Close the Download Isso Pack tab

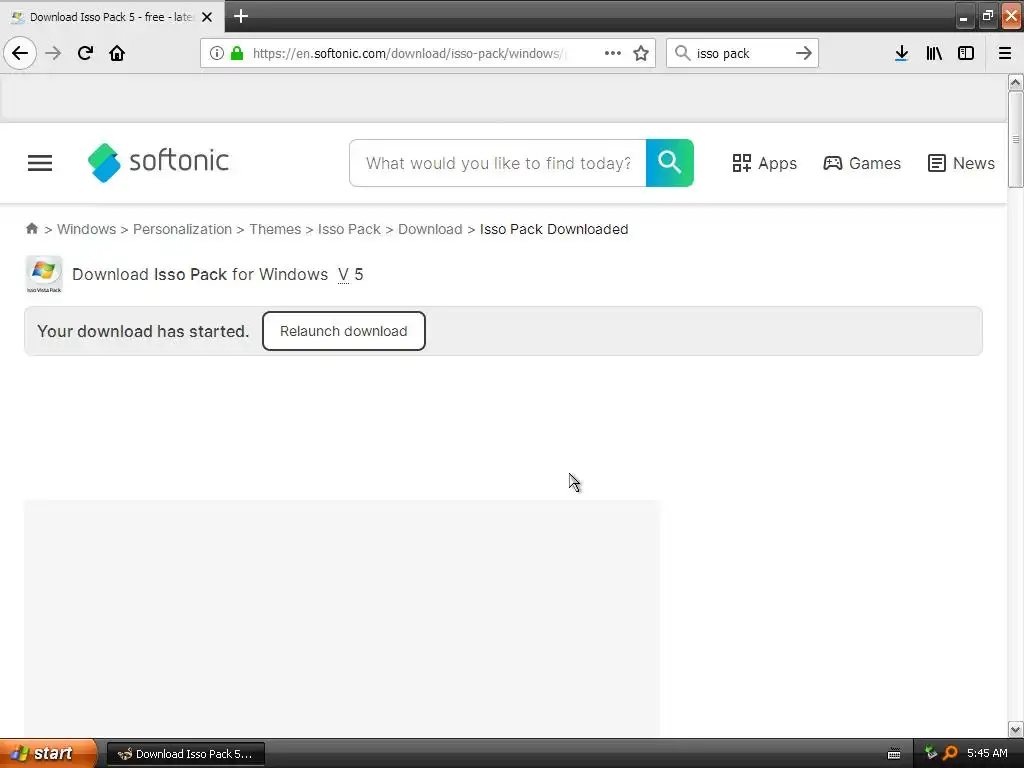click(x=207, y=17)
